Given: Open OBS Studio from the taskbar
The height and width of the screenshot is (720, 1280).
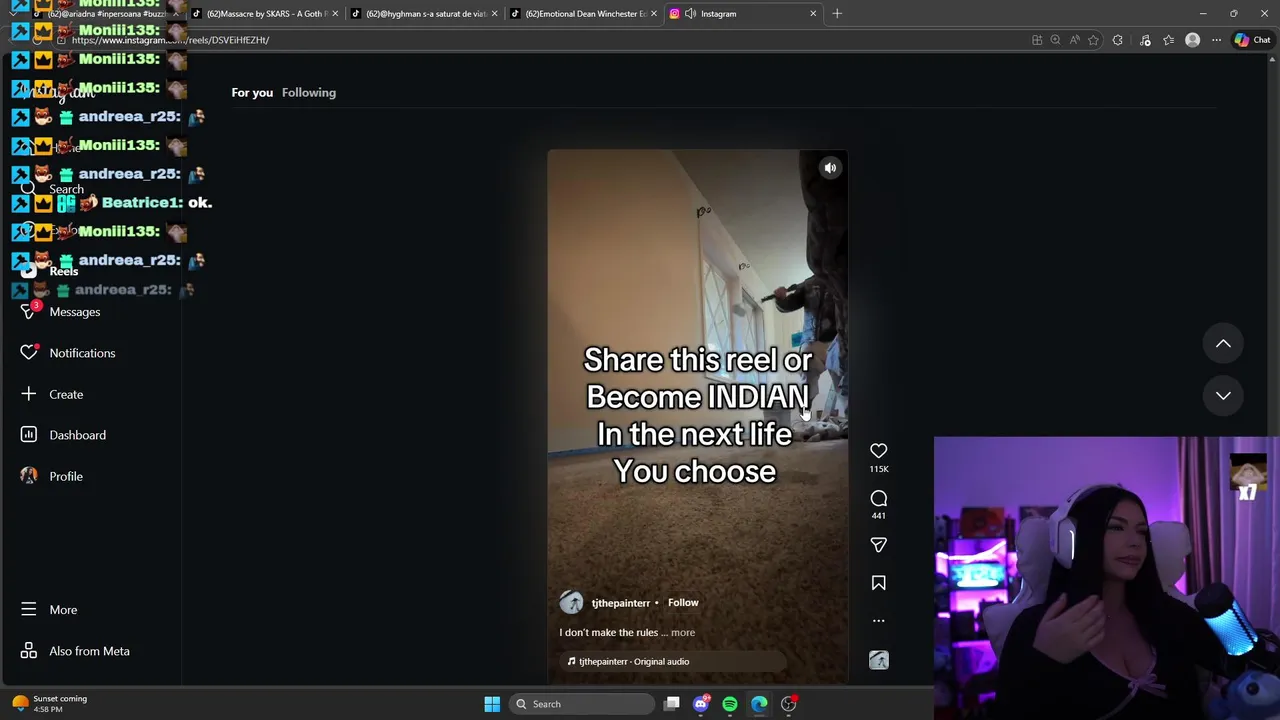Looking at the screenshot, I should tap(788, 704).
